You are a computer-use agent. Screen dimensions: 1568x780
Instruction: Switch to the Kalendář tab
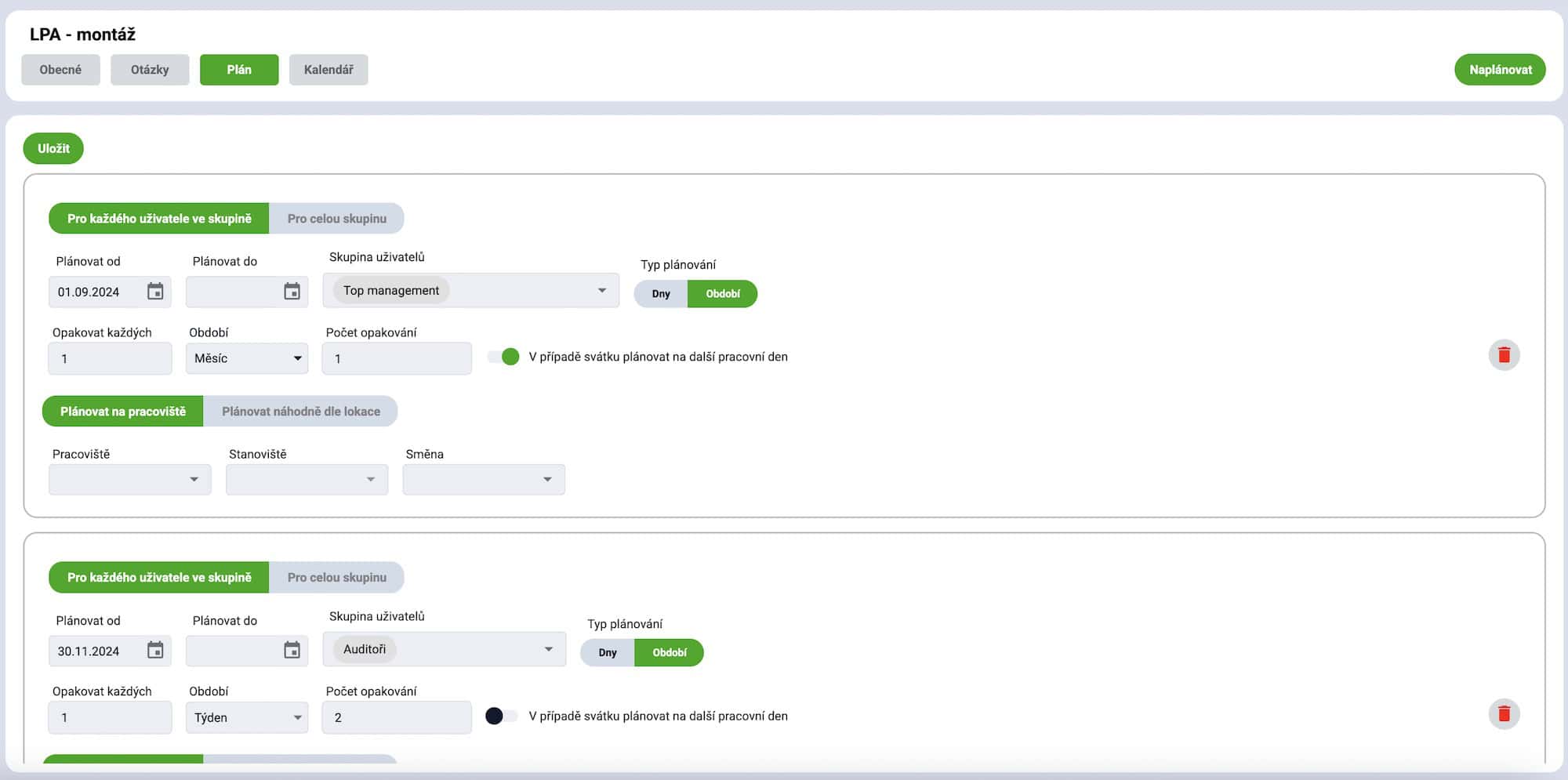[x=328, y=70]
